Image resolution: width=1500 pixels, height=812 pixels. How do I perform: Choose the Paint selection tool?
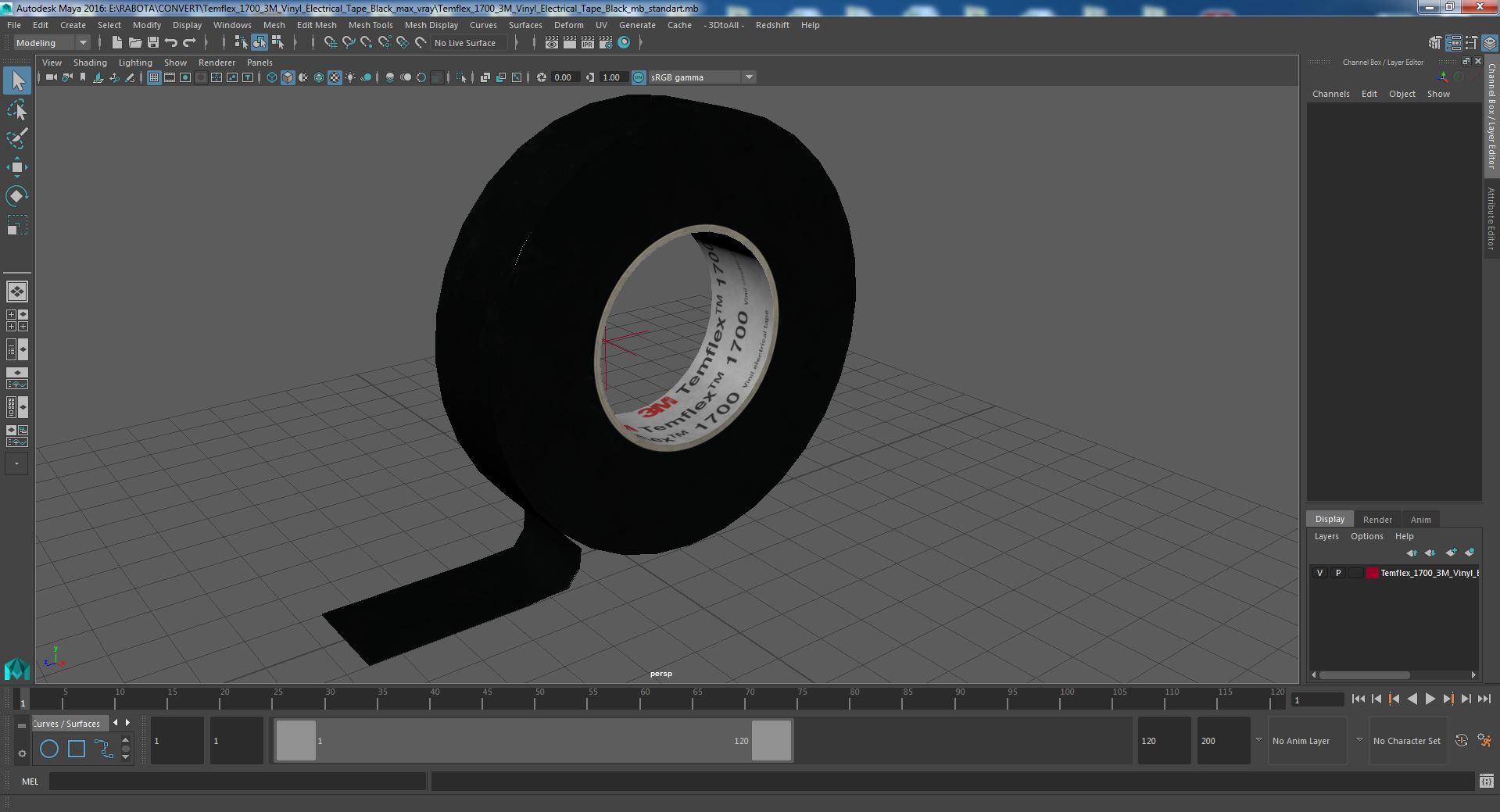(17, 138)
